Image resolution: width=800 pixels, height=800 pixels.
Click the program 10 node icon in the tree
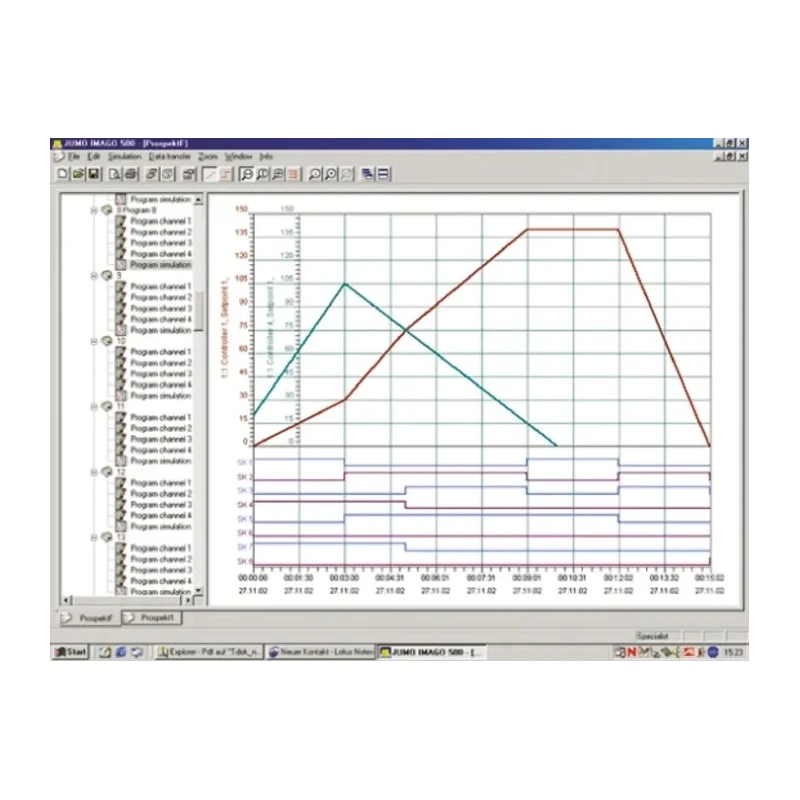pos(107,341)
